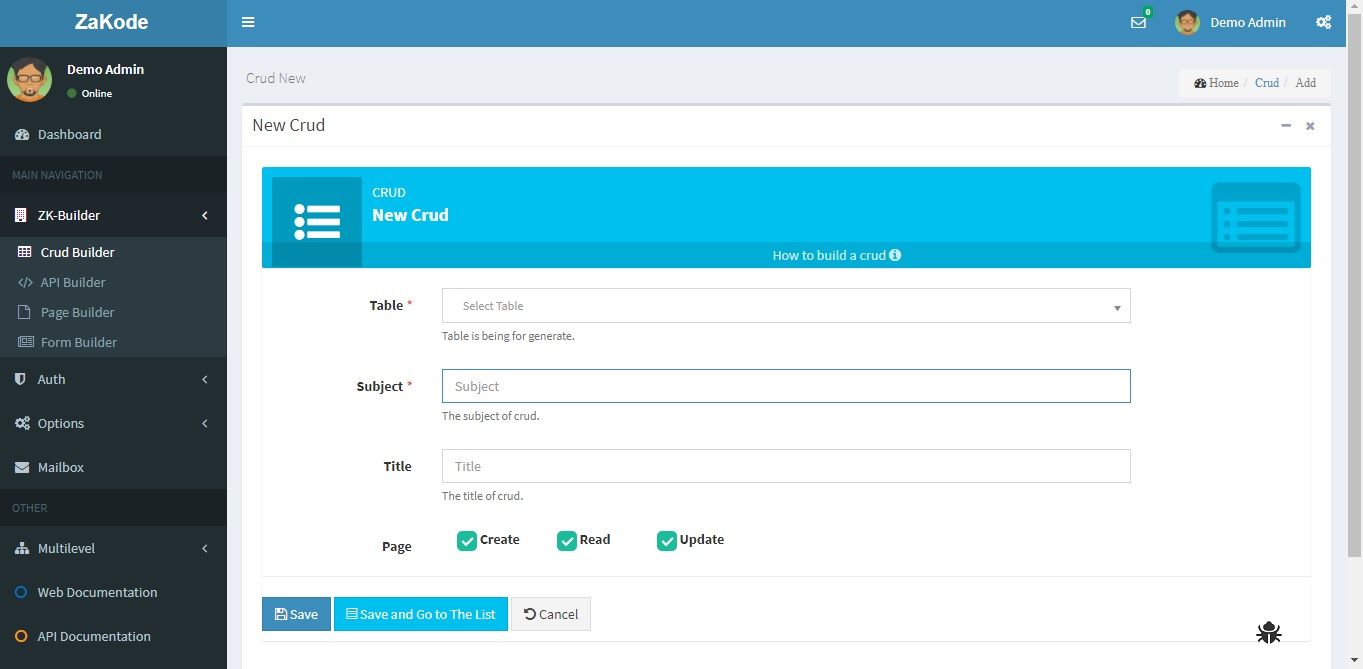
Task: Go to Form Builder menu item
Action: pos(78,342)
